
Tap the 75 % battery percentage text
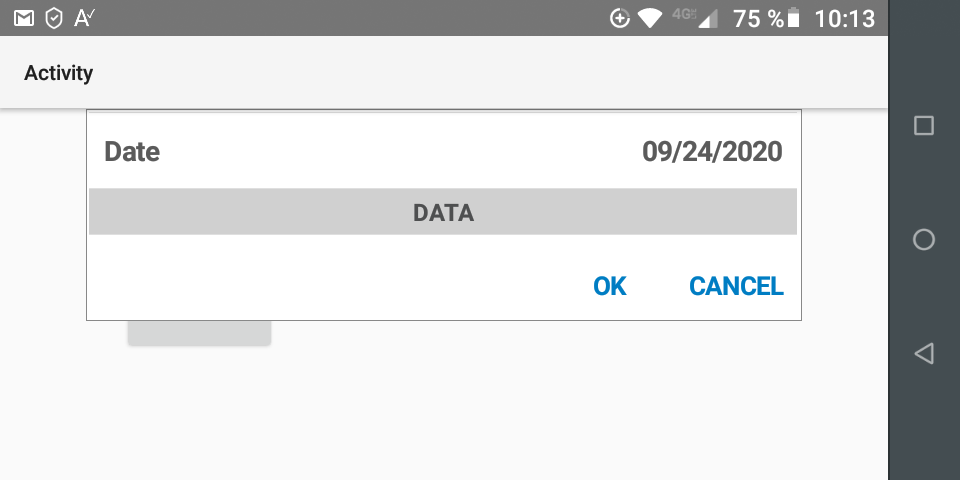pyautogui.click(x=758, y=18)
